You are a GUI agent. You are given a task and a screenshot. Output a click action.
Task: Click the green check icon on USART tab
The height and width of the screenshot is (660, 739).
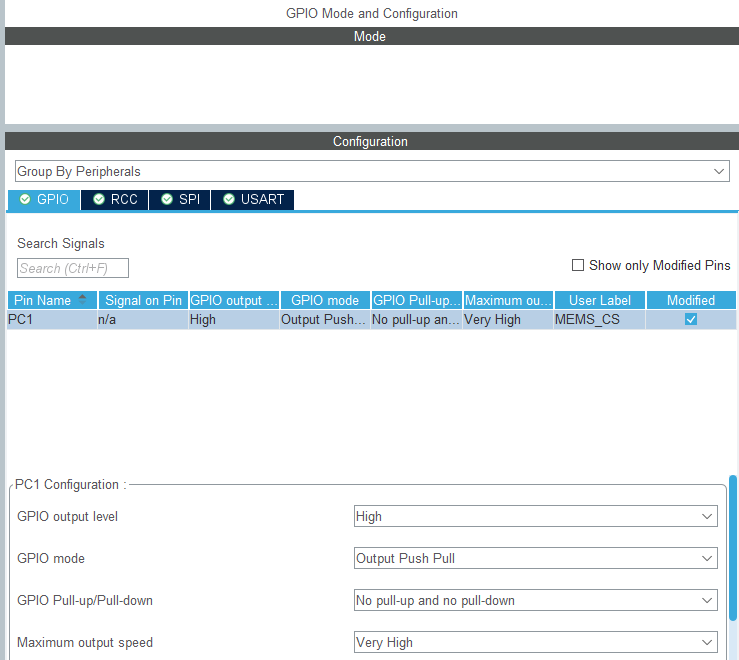pos(229,199)
